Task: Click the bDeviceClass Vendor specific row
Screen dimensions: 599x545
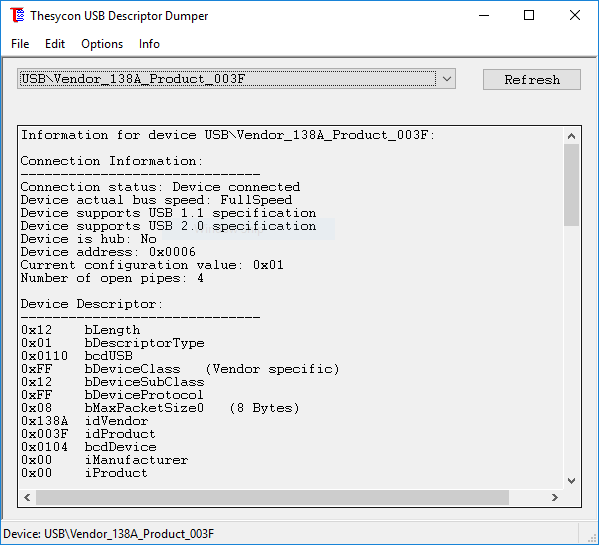Action: [180, 369]
